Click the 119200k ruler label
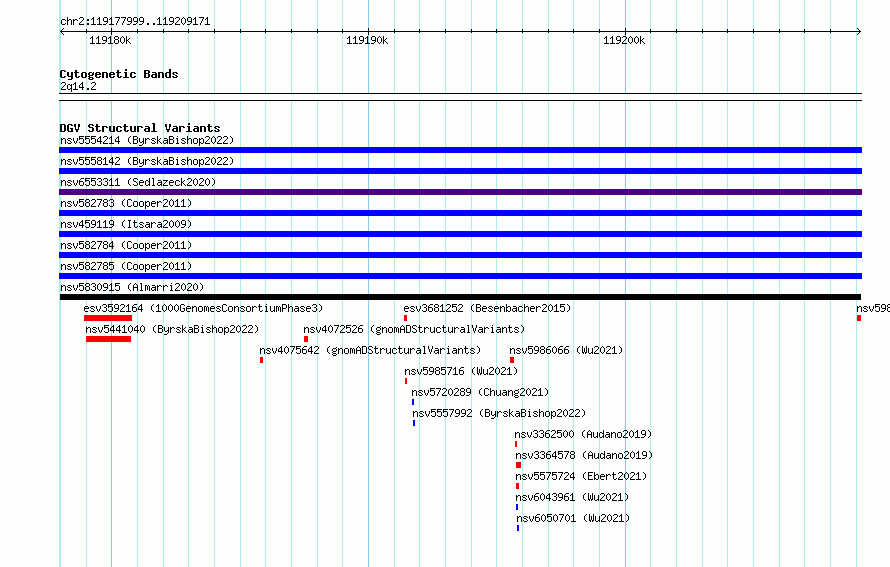This screenshot has width=890, height=567. tap(624, 40)
